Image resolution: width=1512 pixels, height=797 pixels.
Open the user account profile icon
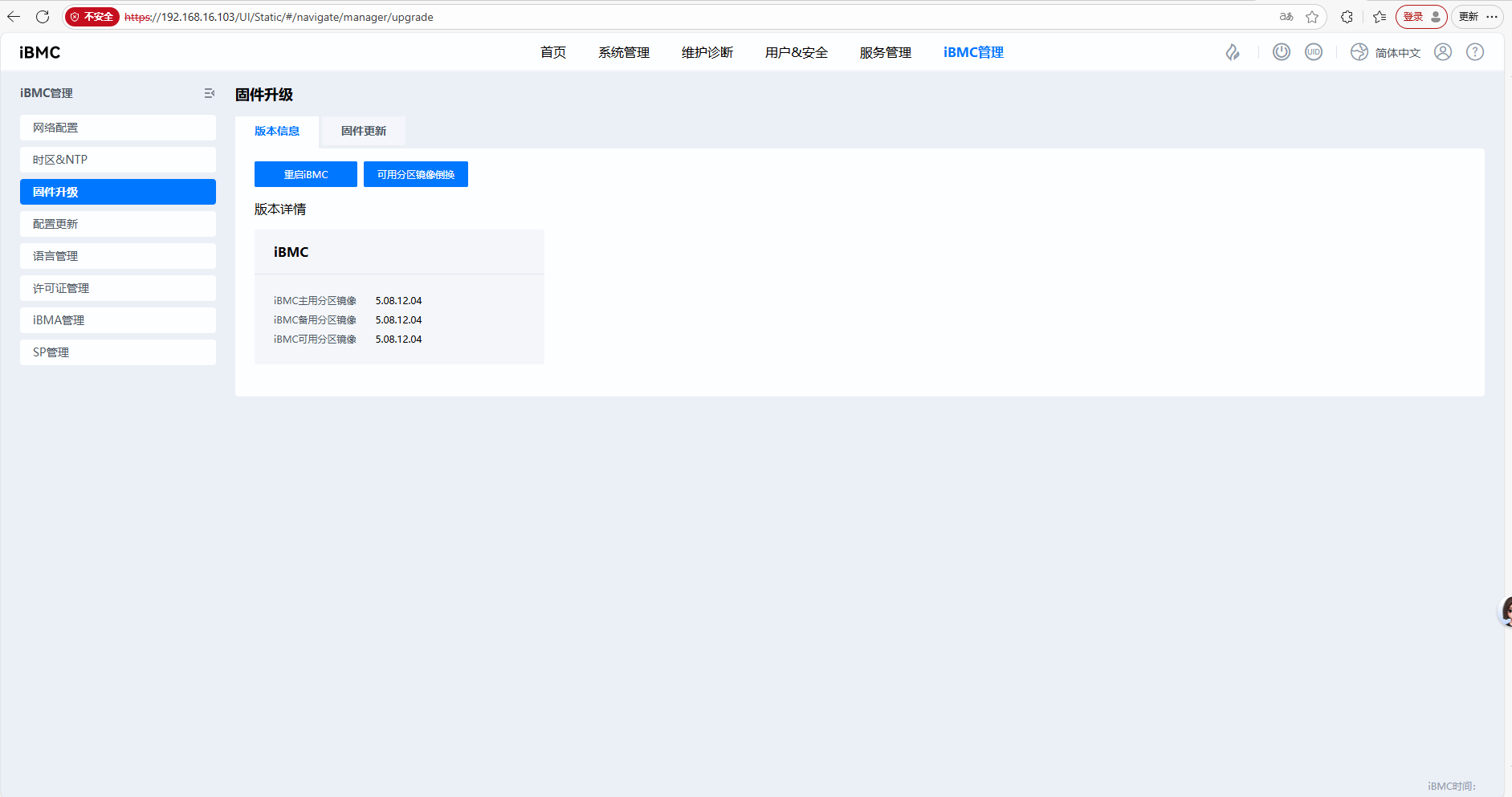pos(1442,52)
